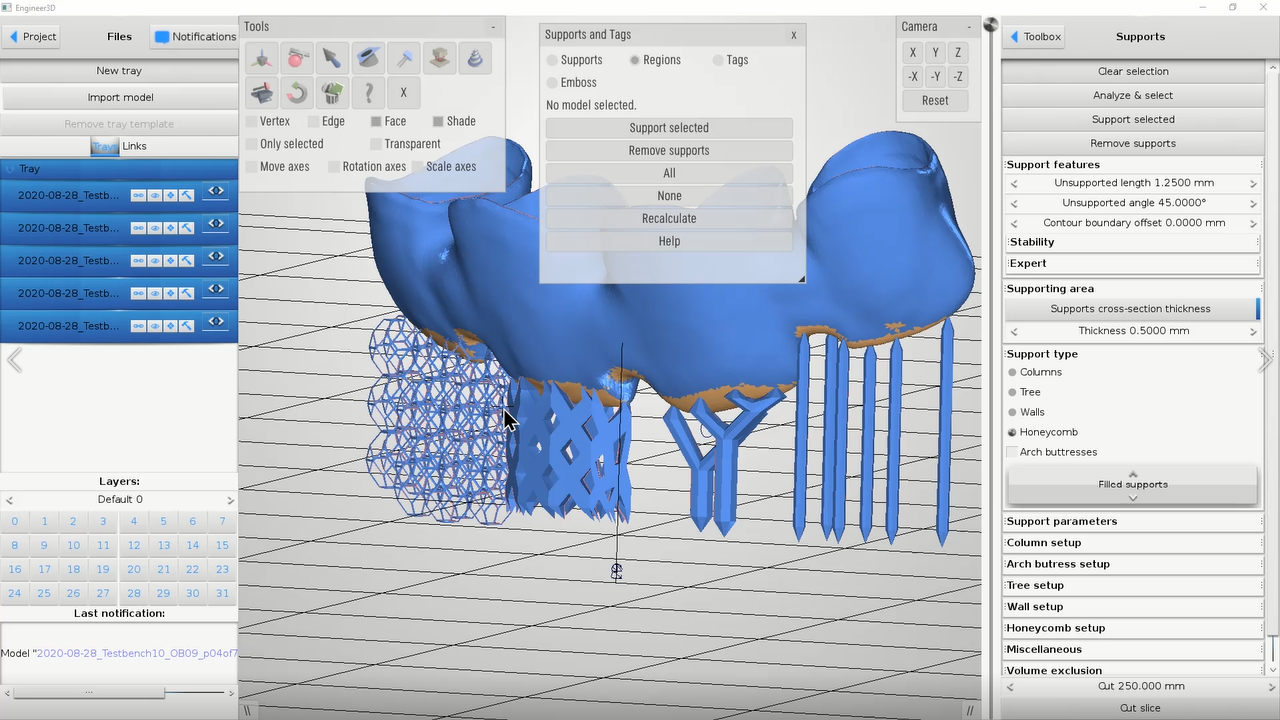Click the 3D axes transform tool icon
This screenshot has height=720, width=1280.
point(261,59)
